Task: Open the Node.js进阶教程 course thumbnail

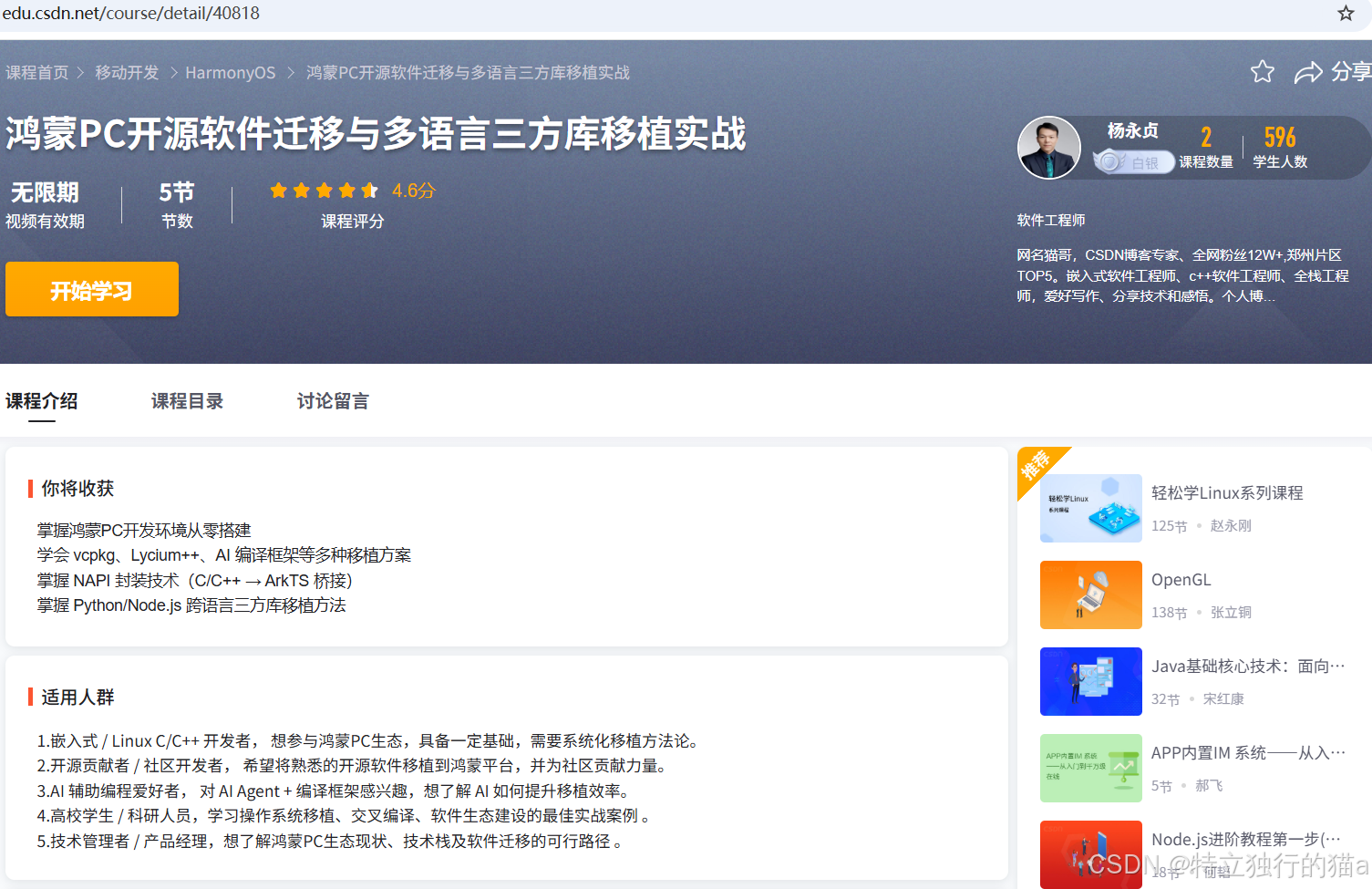Action: pyautogui.click(x=1091, y=854)
